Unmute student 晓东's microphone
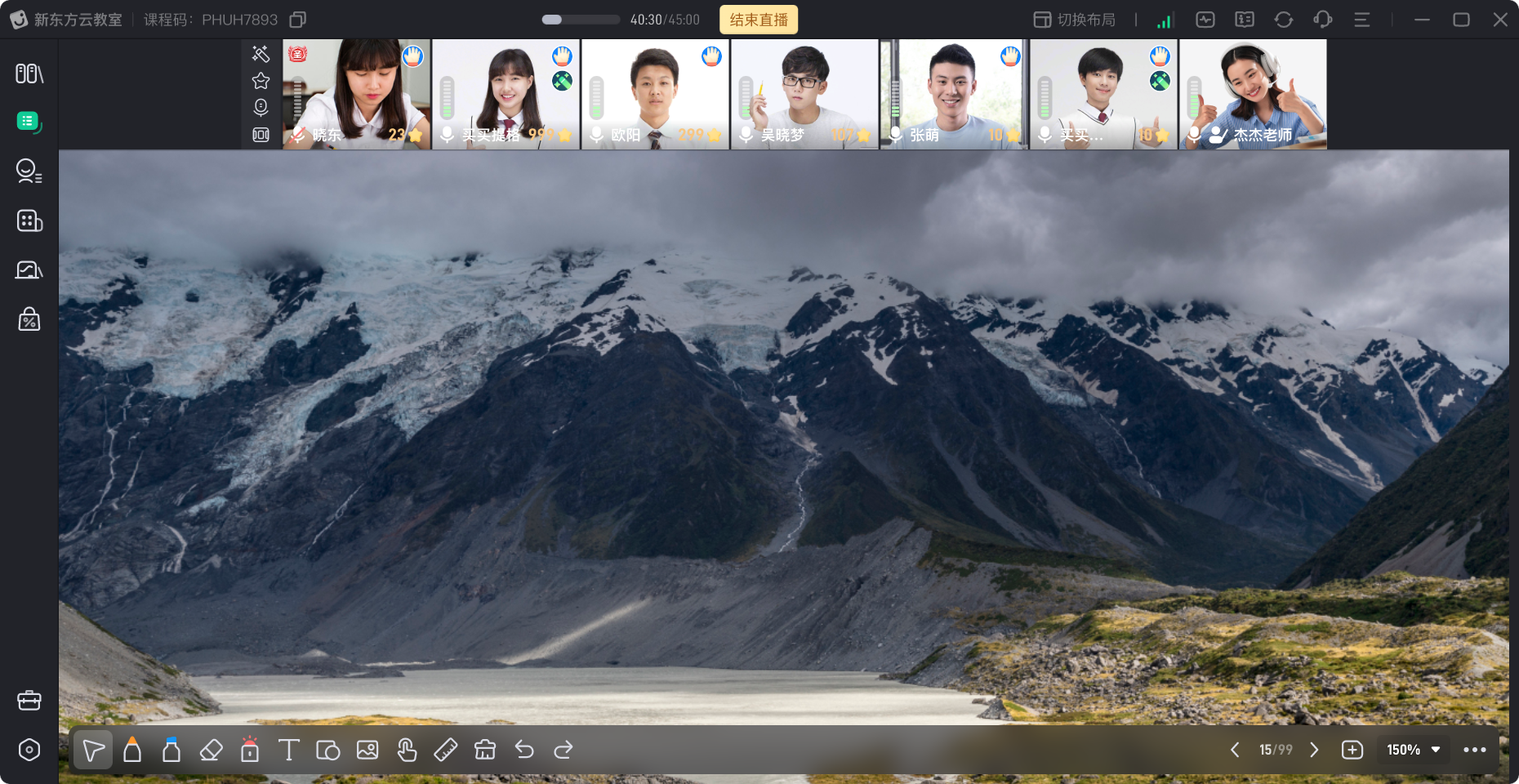Viewport: 1519px width, 784px height. 297,135
